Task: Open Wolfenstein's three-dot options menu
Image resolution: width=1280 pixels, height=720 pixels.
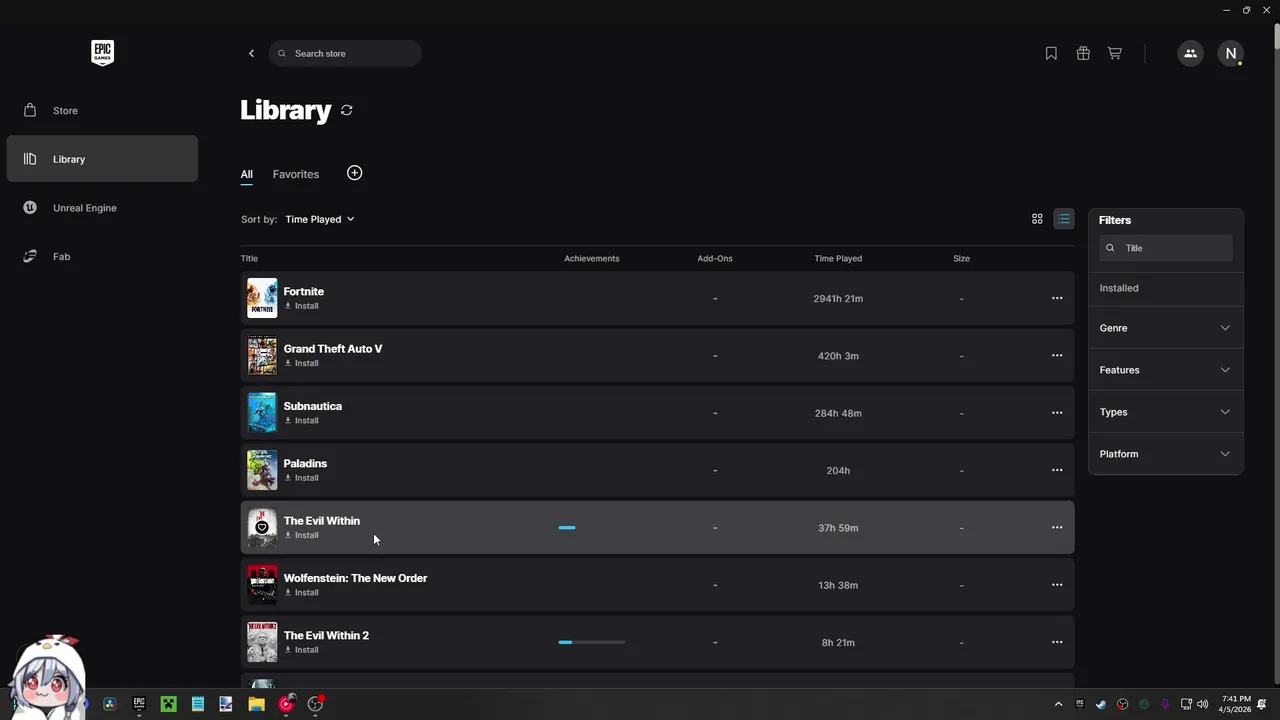Action: pos(1057,585)
